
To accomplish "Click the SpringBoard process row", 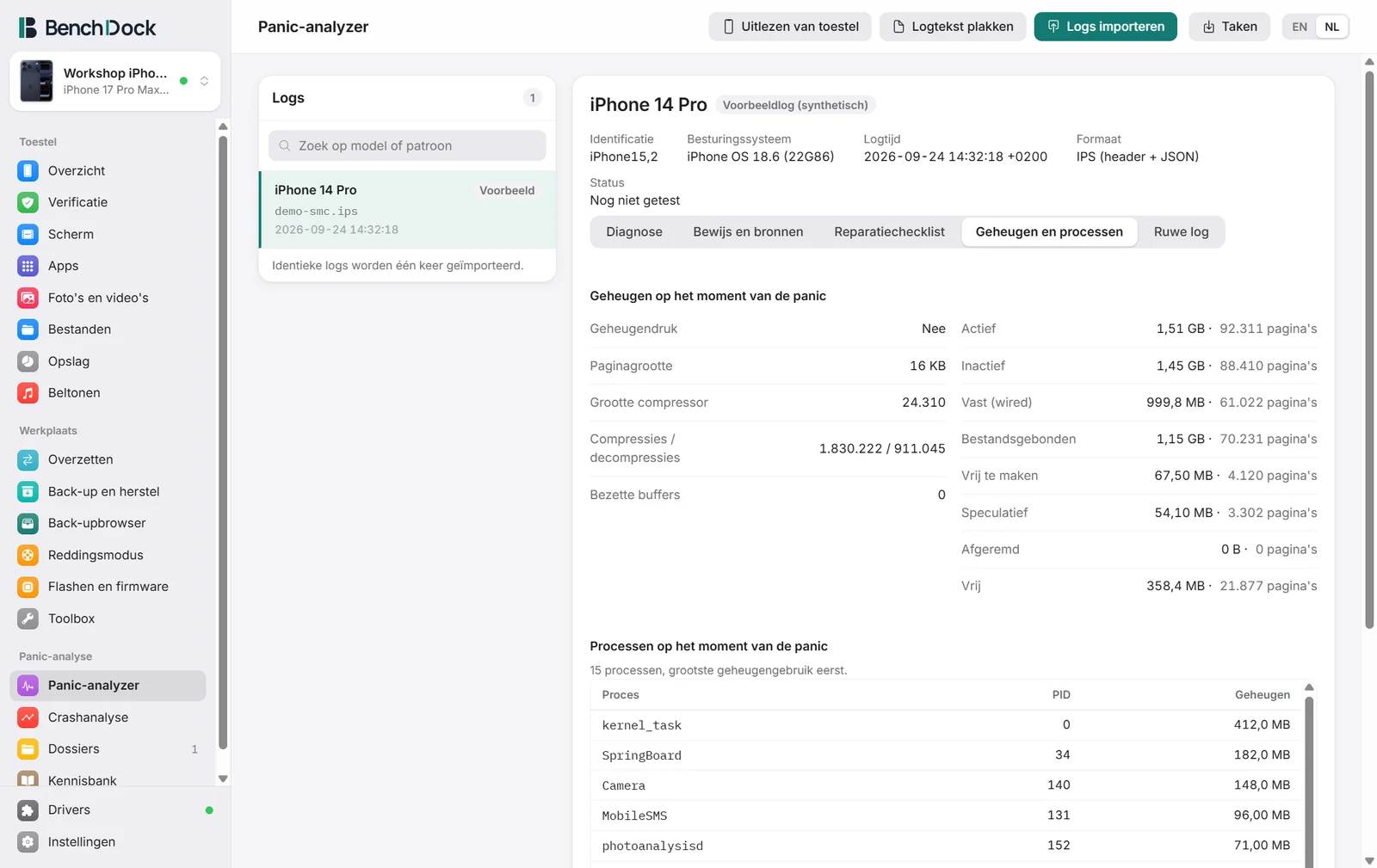I will [946, 755].
